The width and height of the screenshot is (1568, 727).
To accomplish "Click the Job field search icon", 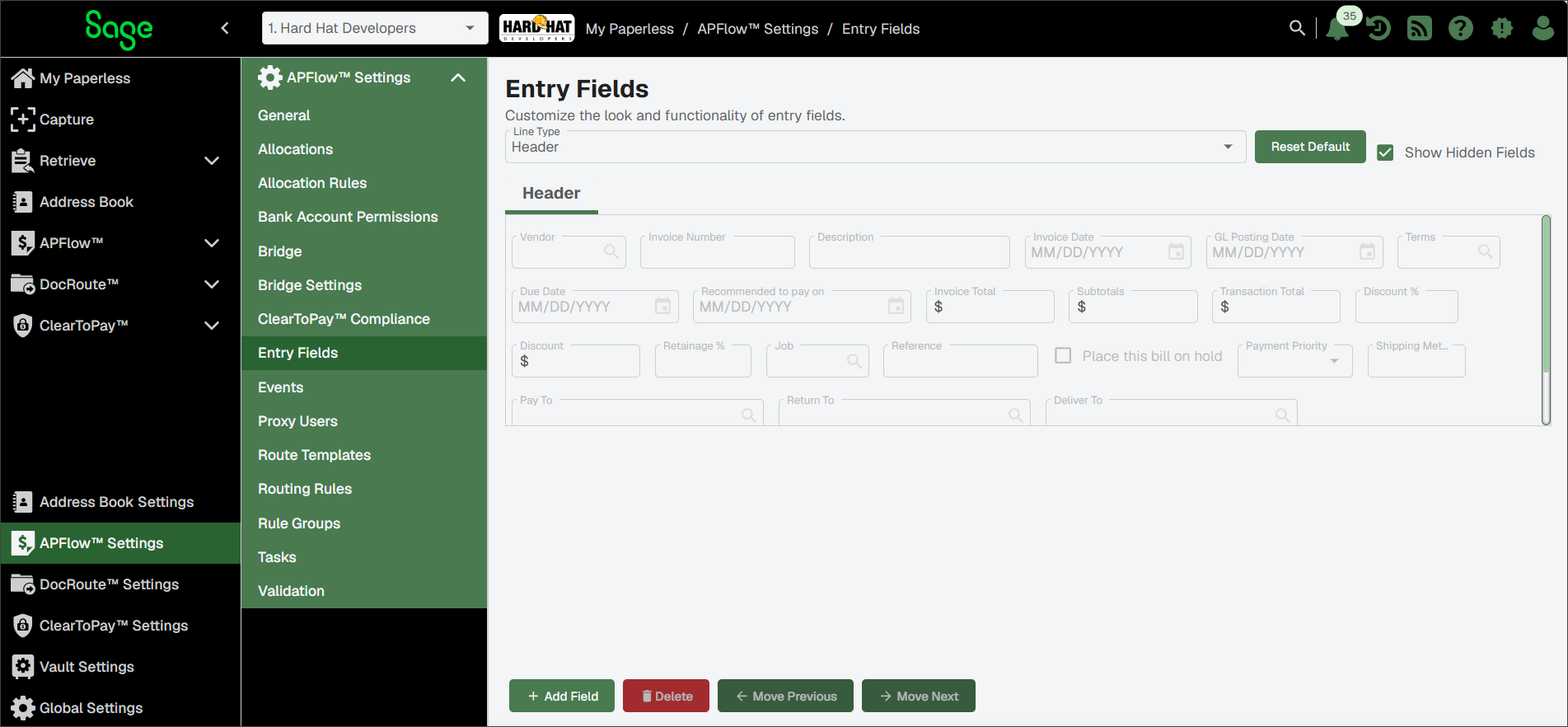I will pyautogui.click(x=854, y=360).
